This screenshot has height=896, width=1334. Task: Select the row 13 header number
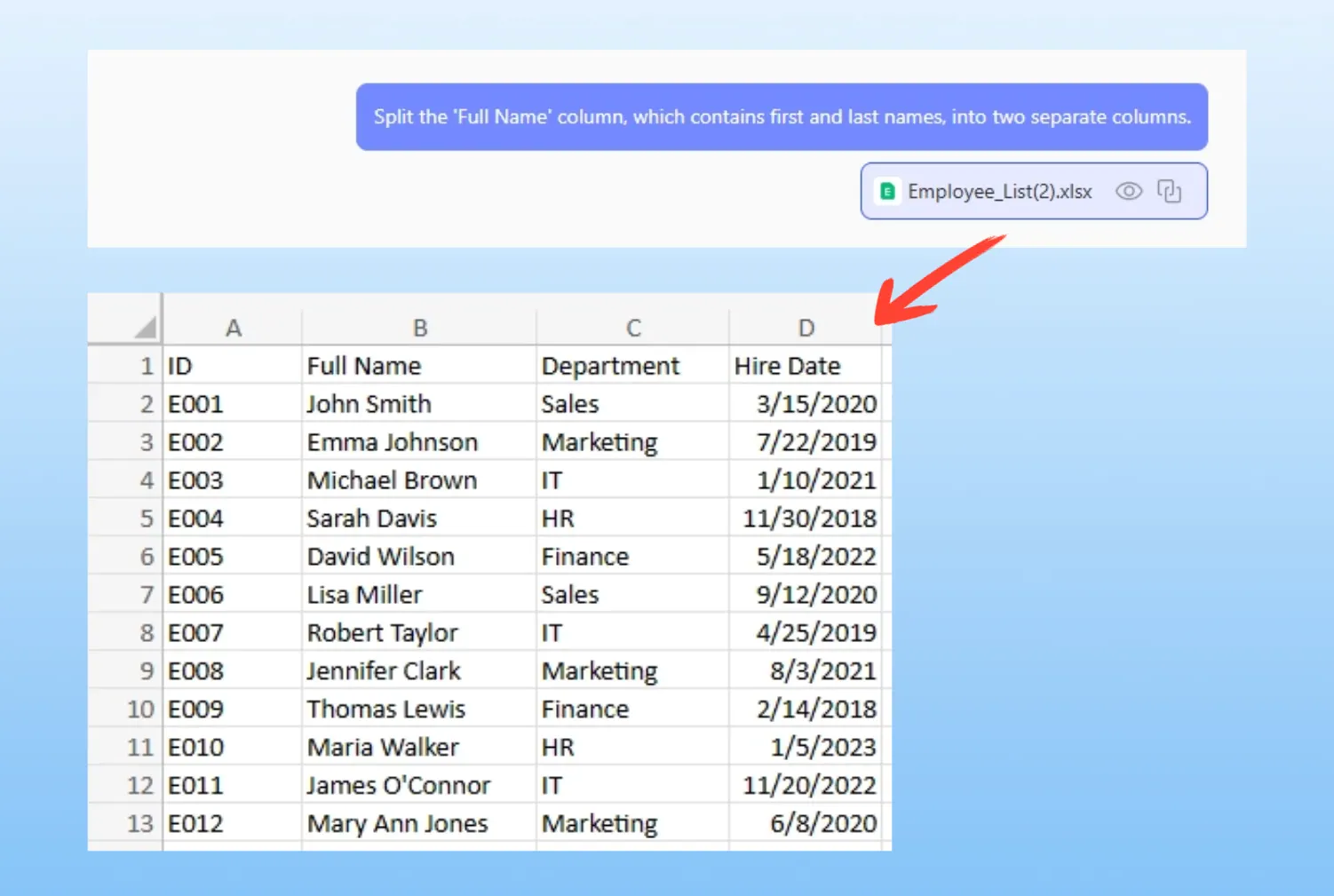pos(140,824)
